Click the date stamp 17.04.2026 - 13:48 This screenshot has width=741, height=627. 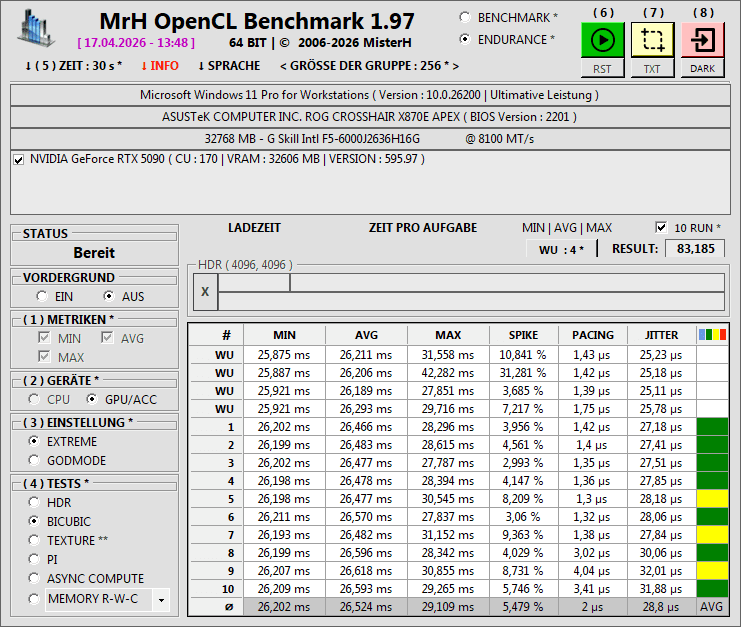coord(136,43)
